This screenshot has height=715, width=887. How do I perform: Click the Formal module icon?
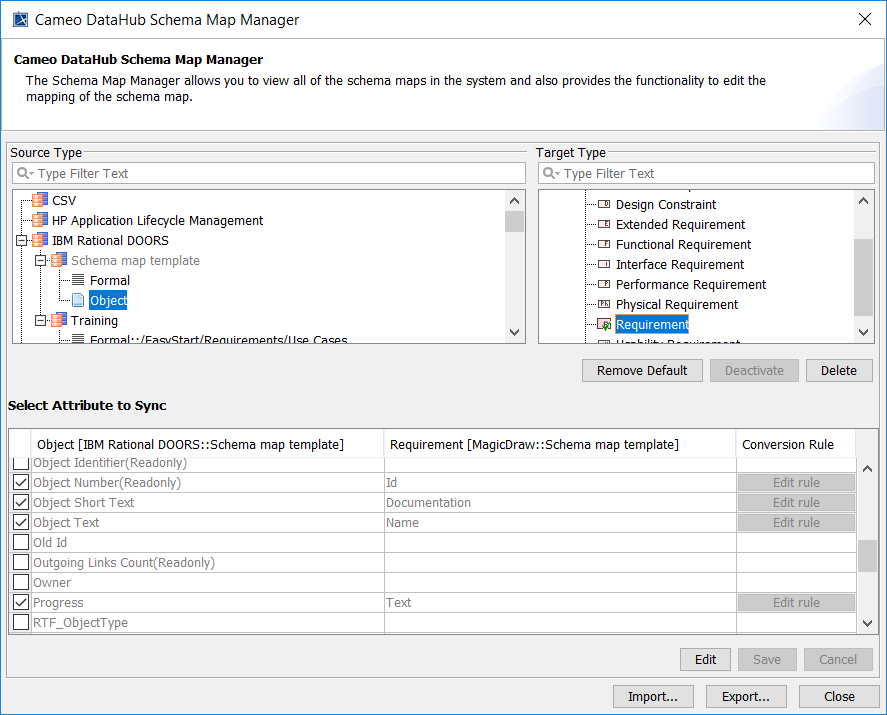coord(78,281)
